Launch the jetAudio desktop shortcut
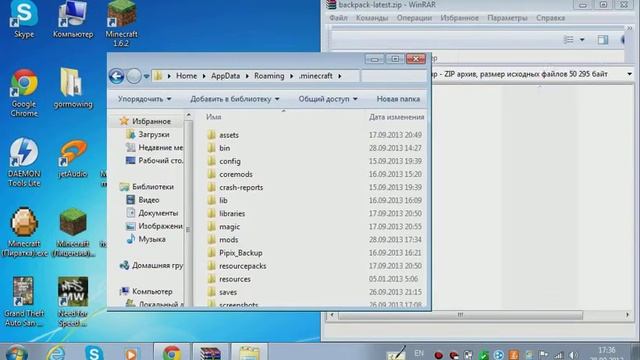The height and width of the screenshot is (360, 640). pyautogui.click(x=73, y=159)
